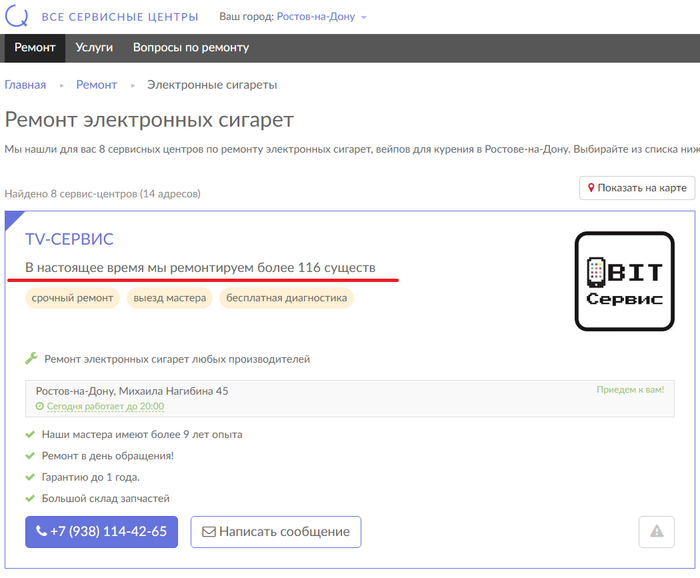The height and width of the screenshot is (578, 700).
Task: Select the срочный ремонт tag
Action: (x=72, y=298)
